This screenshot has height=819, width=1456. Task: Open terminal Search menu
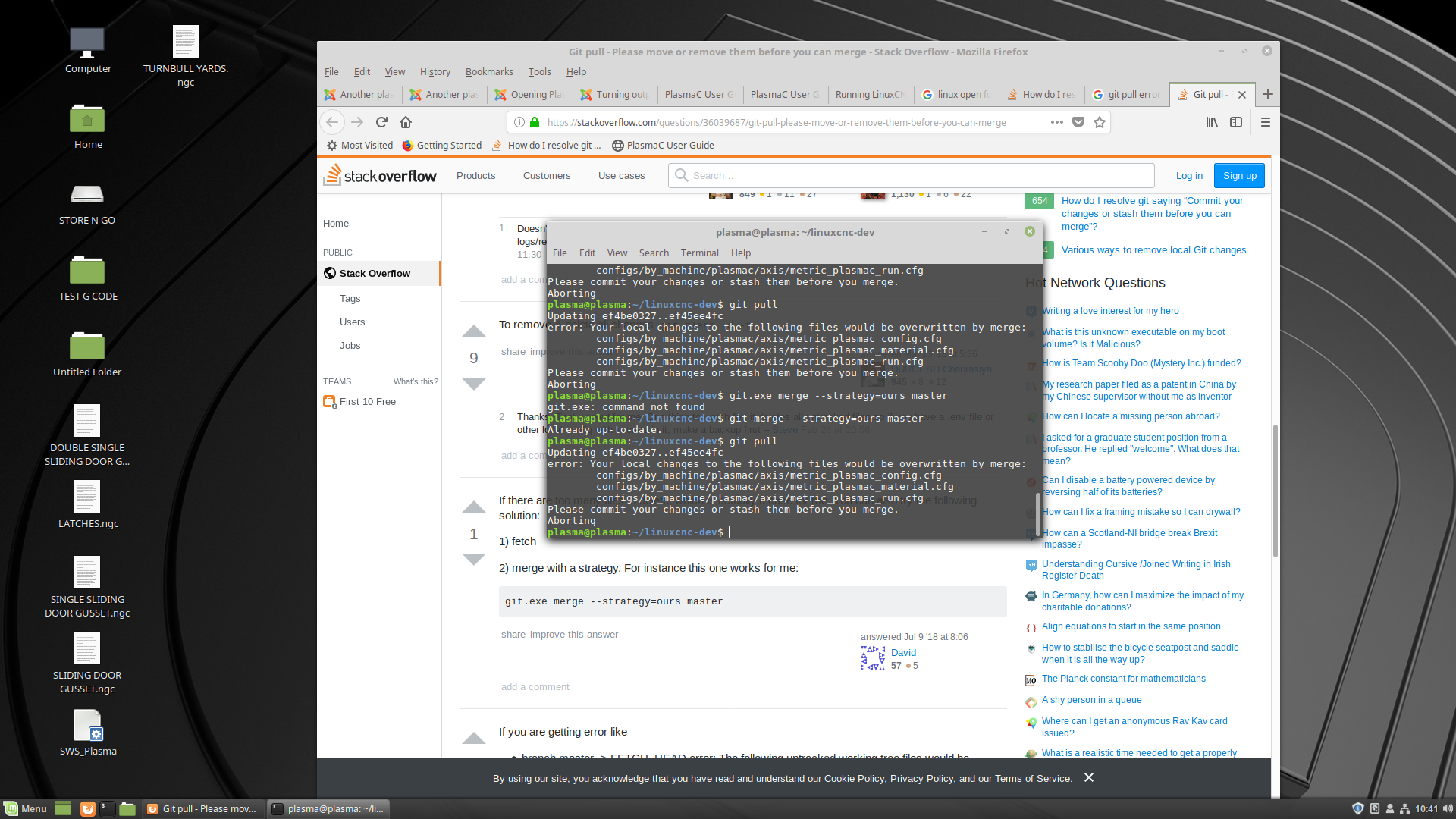point(654,253)
